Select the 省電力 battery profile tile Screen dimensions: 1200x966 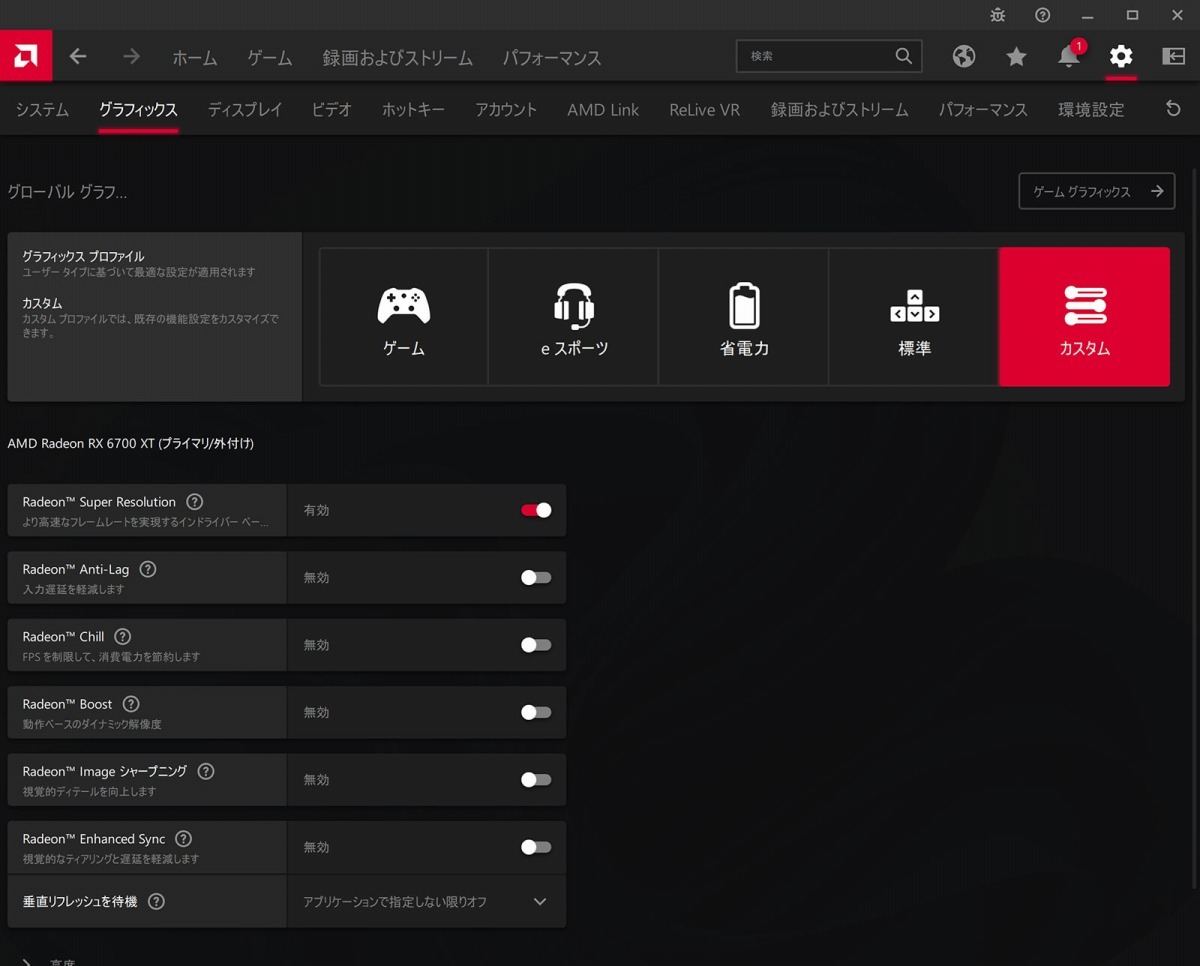tap(744, 317)
